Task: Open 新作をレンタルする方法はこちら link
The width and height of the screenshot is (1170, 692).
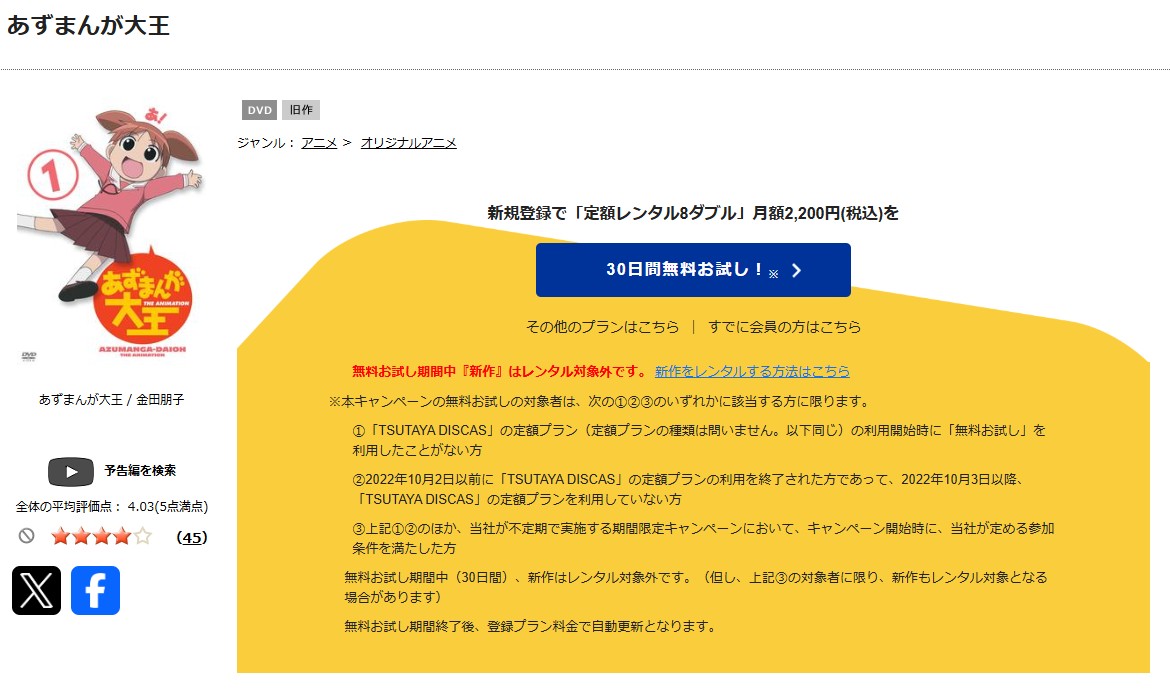Action: pyautogui.click(x=752, y=371)
